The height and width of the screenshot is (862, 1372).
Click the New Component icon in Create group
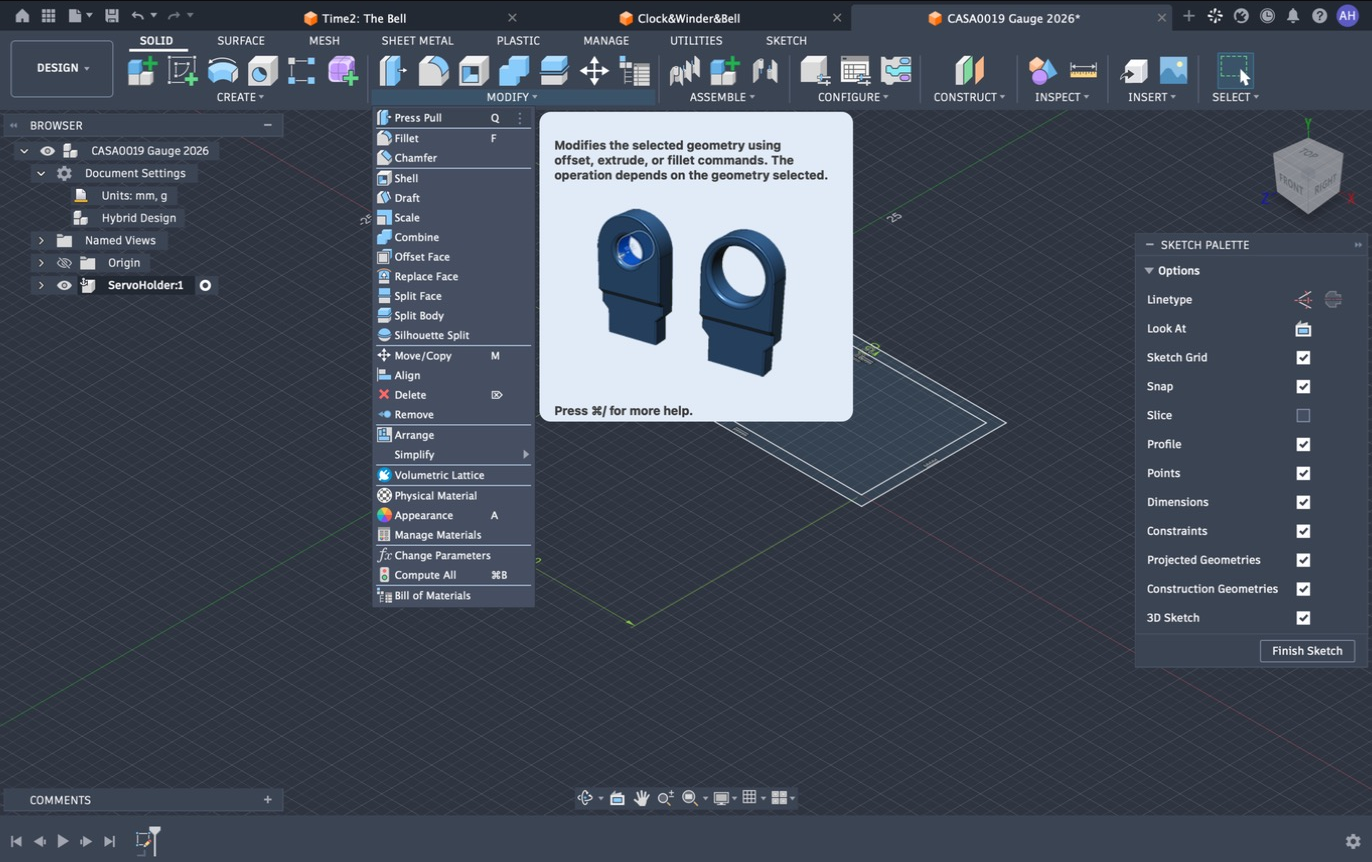[142, 70]
